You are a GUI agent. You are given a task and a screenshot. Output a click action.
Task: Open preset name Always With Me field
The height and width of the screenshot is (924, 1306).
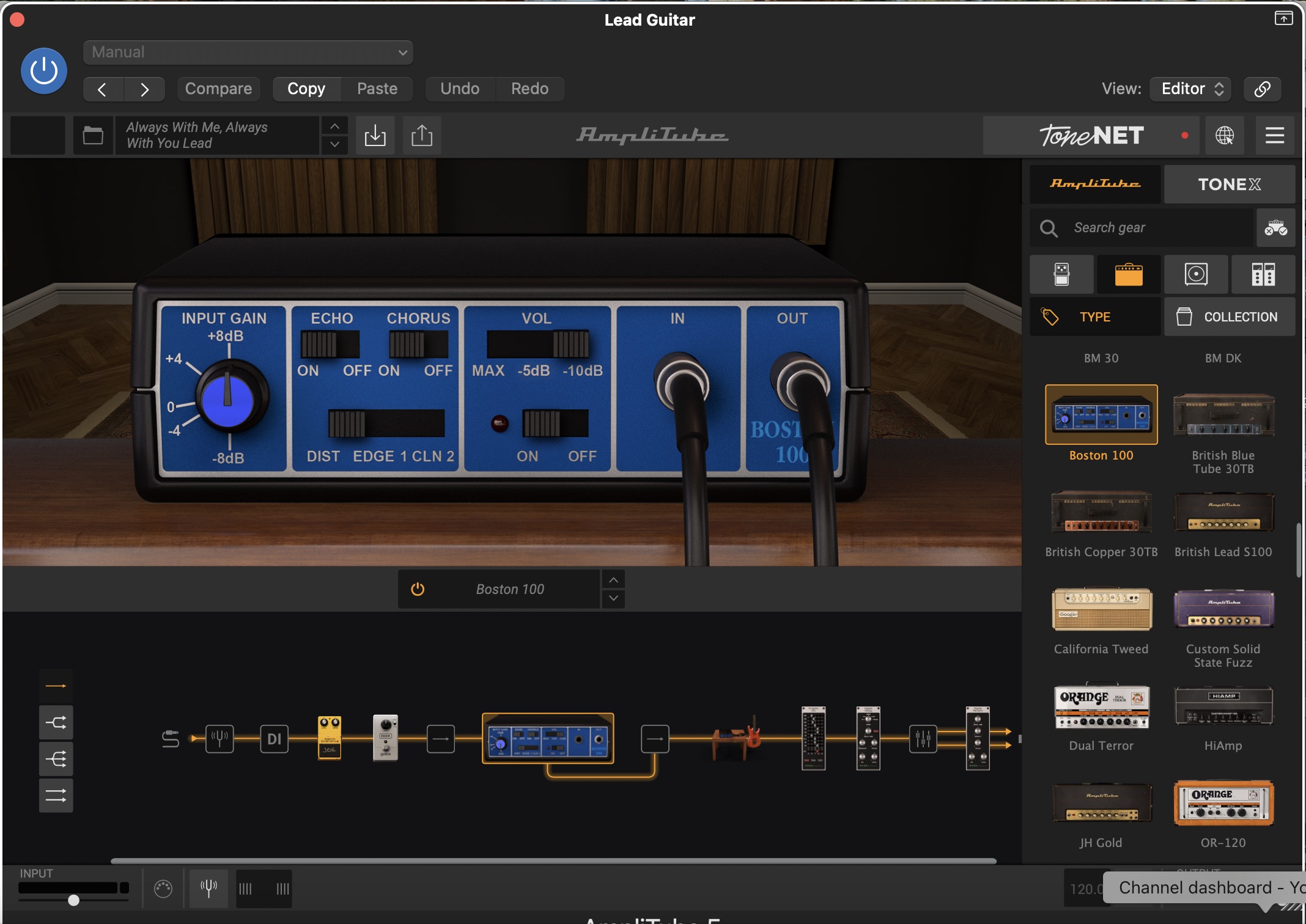(x=216, y=135)
